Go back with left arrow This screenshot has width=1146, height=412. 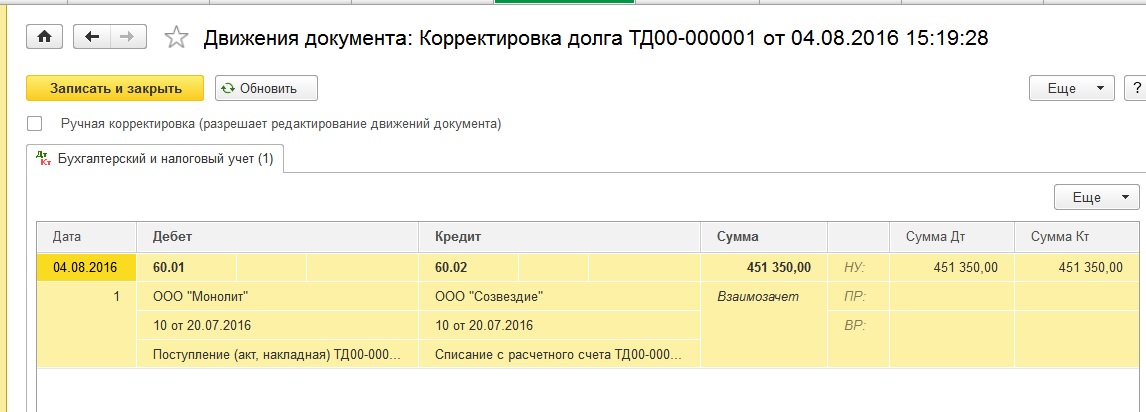[x=94, y=37]
